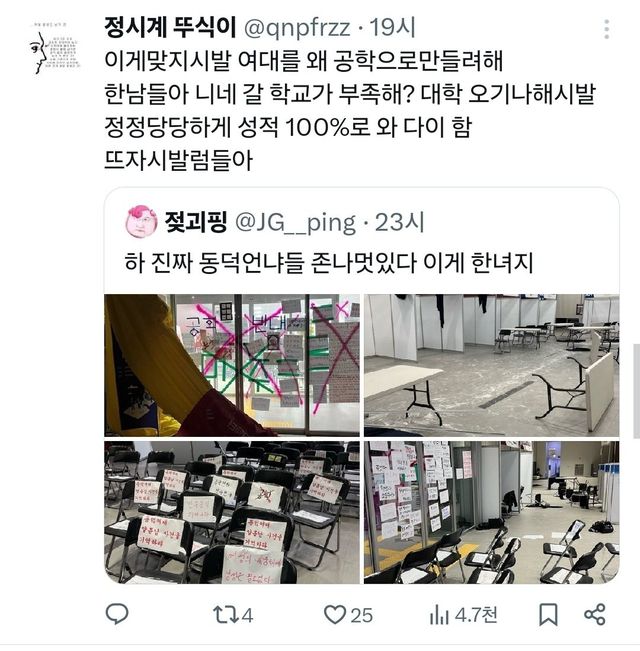Open 젖괴핑 quoted user avatar

tap(141, 221)
